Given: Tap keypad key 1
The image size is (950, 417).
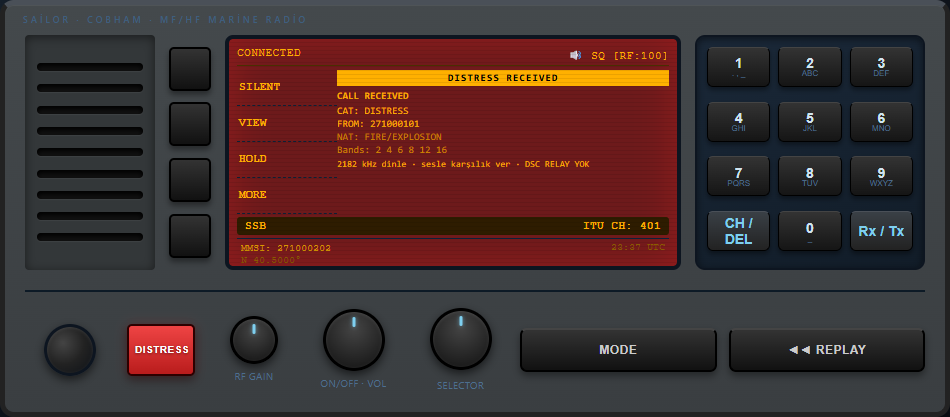Looking at the screenshot, I should click(738, 67).
